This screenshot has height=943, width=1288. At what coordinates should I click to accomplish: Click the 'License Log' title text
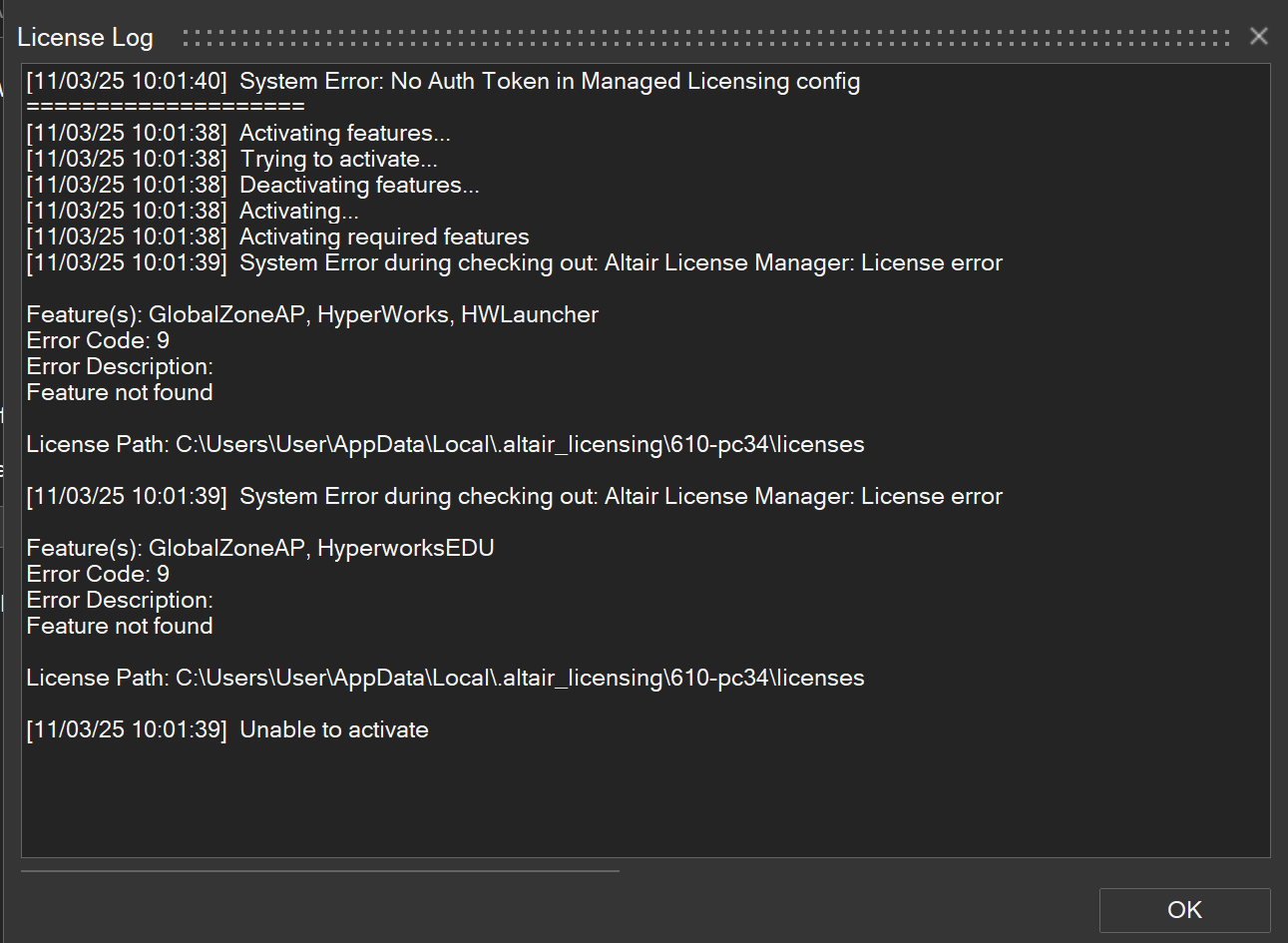(x=86, y=37)
